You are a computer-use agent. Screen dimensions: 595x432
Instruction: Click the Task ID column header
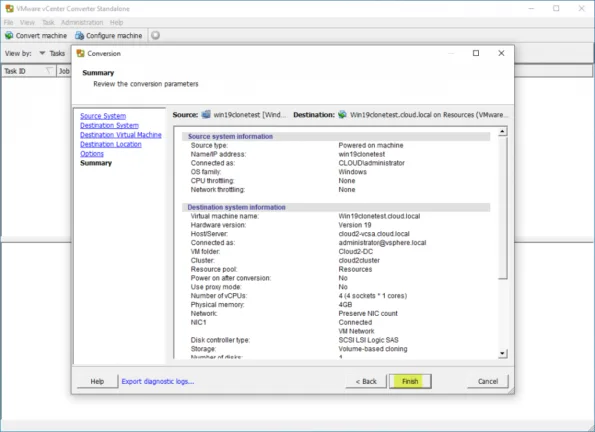[x=28, y=71]
